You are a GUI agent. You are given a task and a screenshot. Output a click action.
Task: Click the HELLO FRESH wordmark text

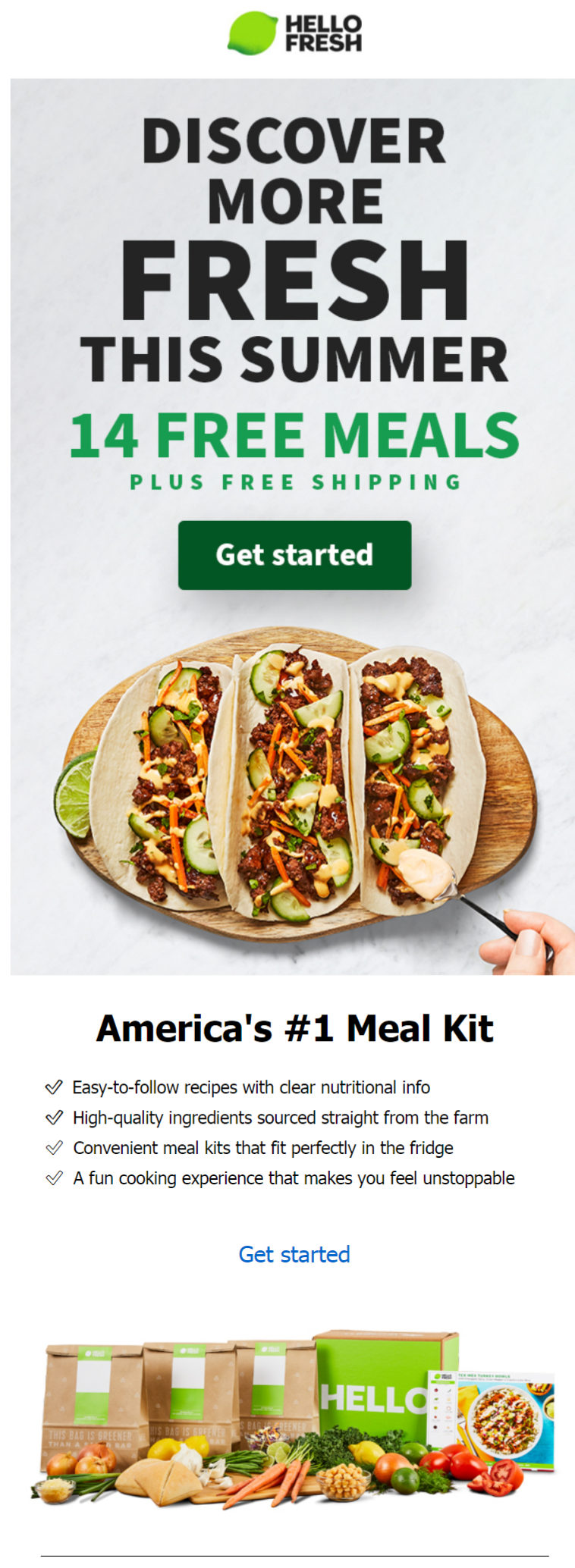[x=323, y=34]
